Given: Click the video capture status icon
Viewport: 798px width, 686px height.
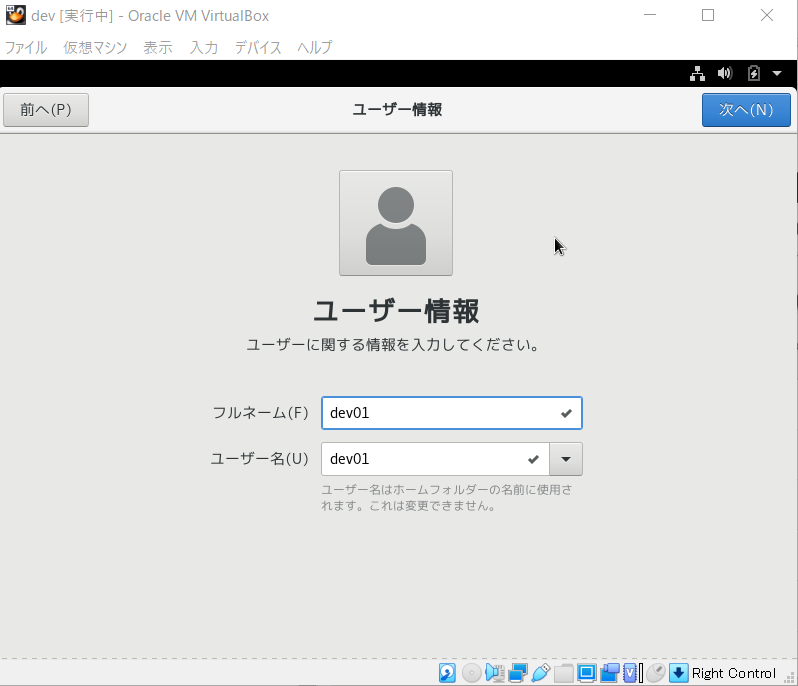Looking at the screenshot, I should click(609, 673).
